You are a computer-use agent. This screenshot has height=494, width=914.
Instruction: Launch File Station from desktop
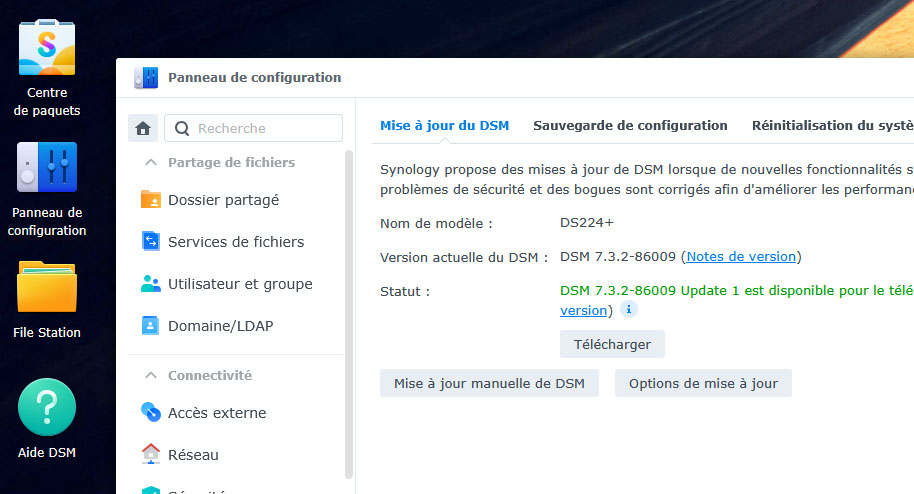pyautogui.click(x=47, y=287)
